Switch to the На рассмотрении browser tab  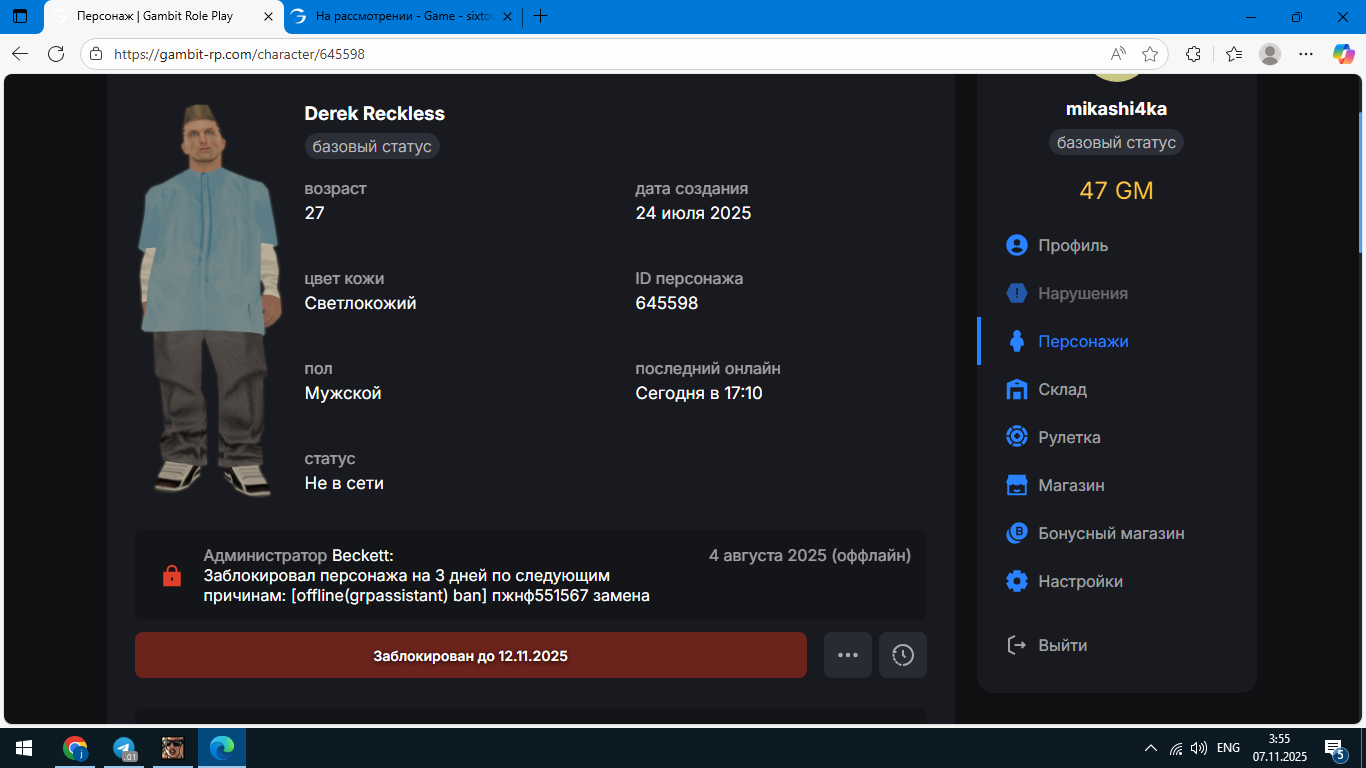point(400,16)
